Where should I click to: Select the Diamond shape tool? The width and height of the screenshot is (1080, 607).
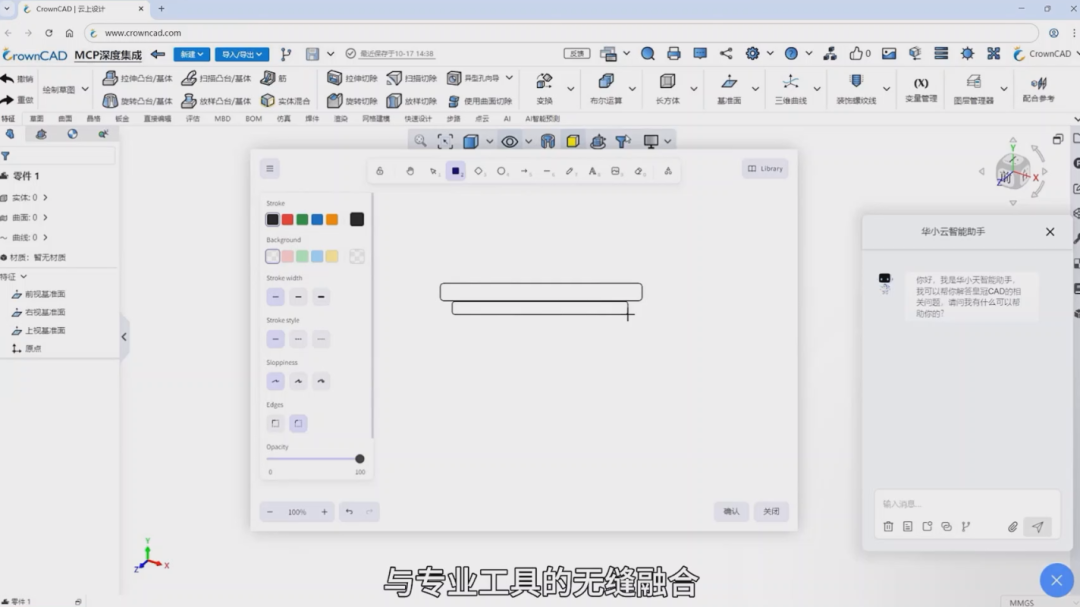point(478,171)
